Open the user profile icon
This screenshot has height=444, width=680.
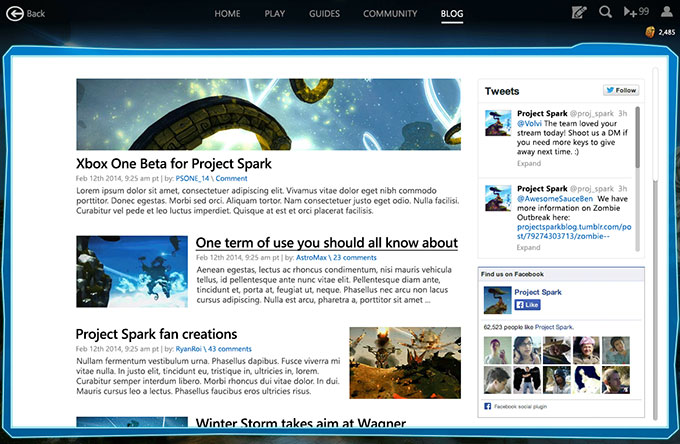point(667,11)
